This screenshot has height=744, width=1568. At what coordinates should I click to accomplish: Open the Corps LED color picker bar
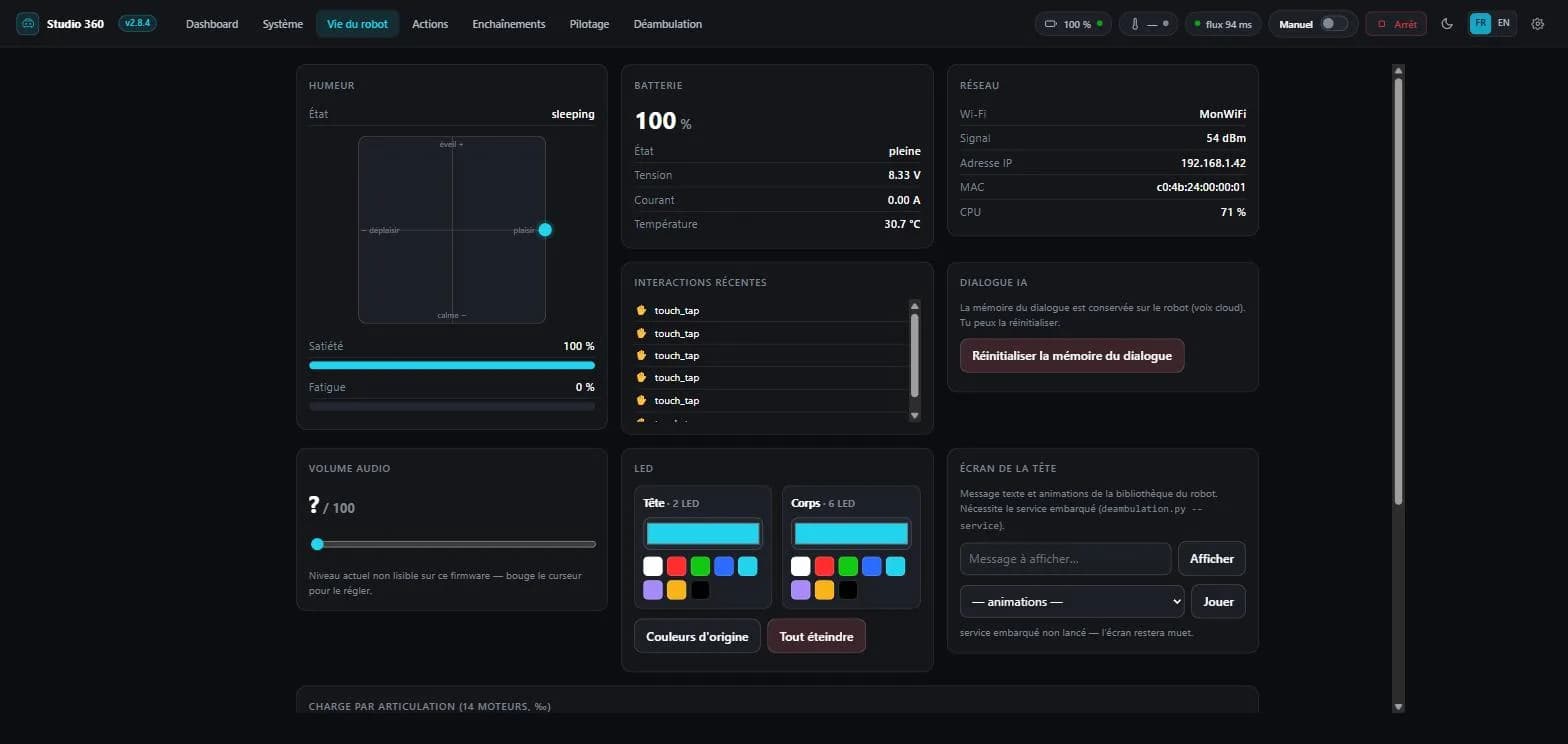851,533
